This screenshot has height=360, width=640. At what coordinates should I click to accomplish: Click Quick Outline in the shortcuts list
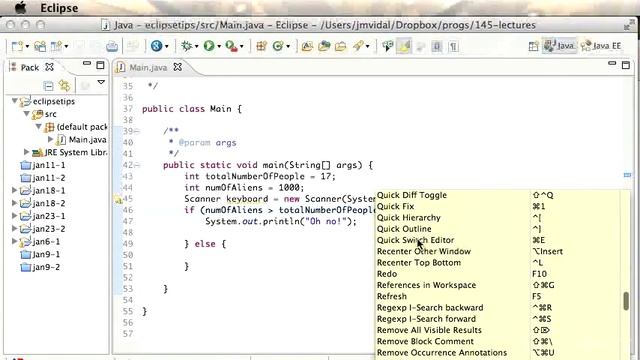(x=404, y=229)
